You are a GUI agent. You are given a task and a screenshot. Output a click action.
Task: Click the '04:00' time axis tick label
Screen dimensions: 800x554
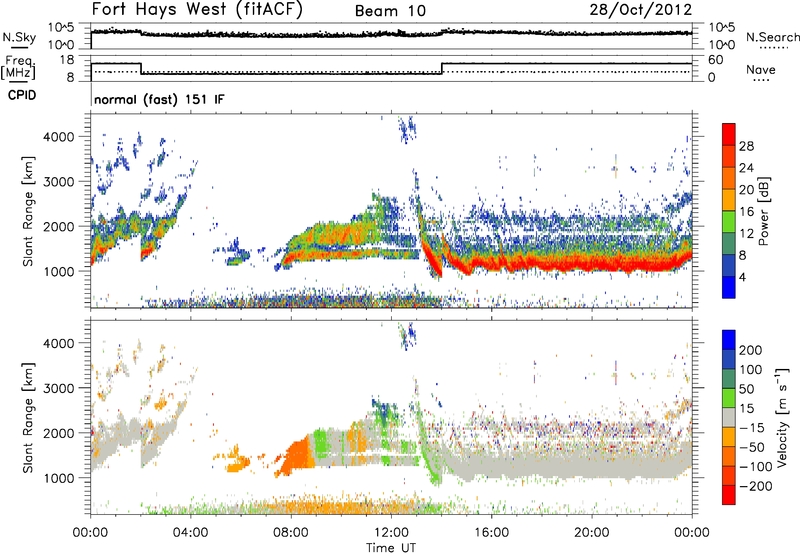(190, 533)
